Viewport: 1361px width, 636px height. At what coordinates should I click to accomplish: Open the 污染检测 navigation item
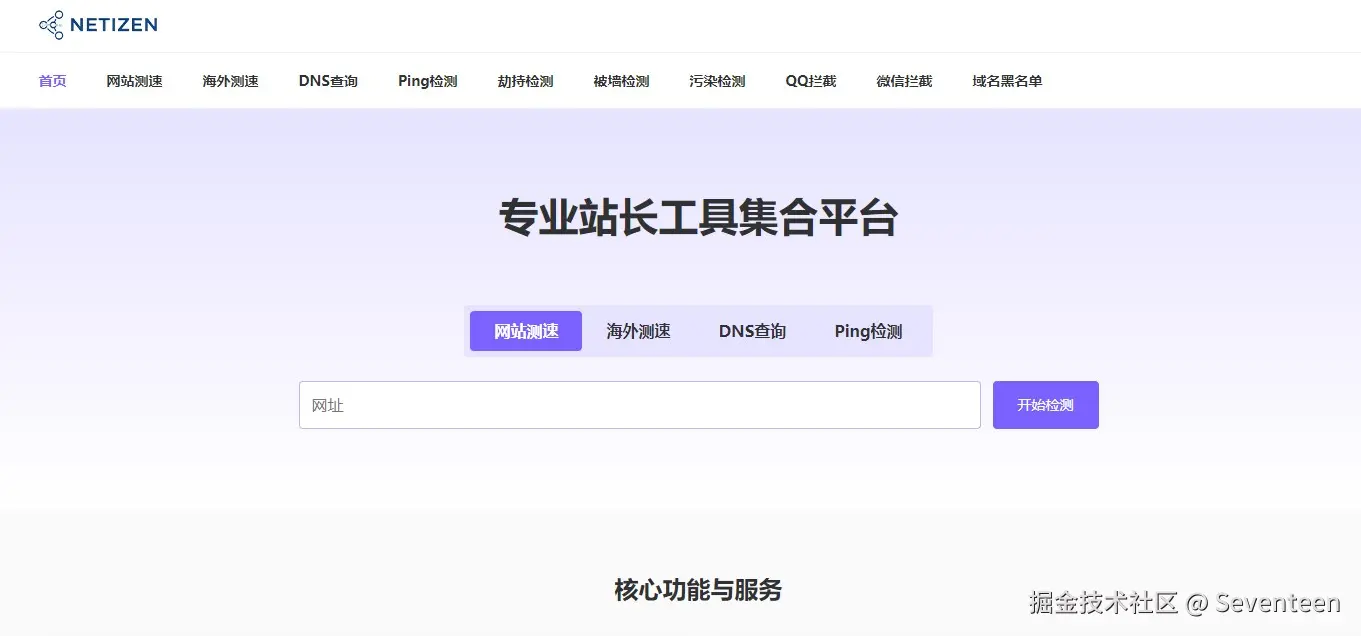point(718,81)
